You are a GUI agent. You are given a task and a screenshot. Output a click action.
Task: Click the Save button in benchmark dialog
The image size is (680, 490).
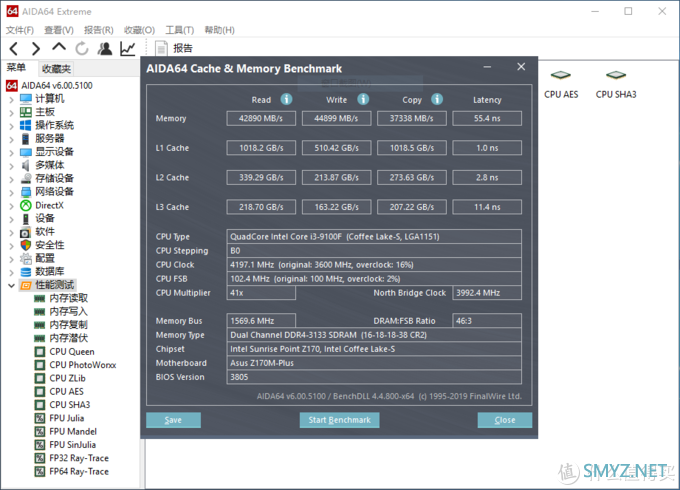coord(173,420)
